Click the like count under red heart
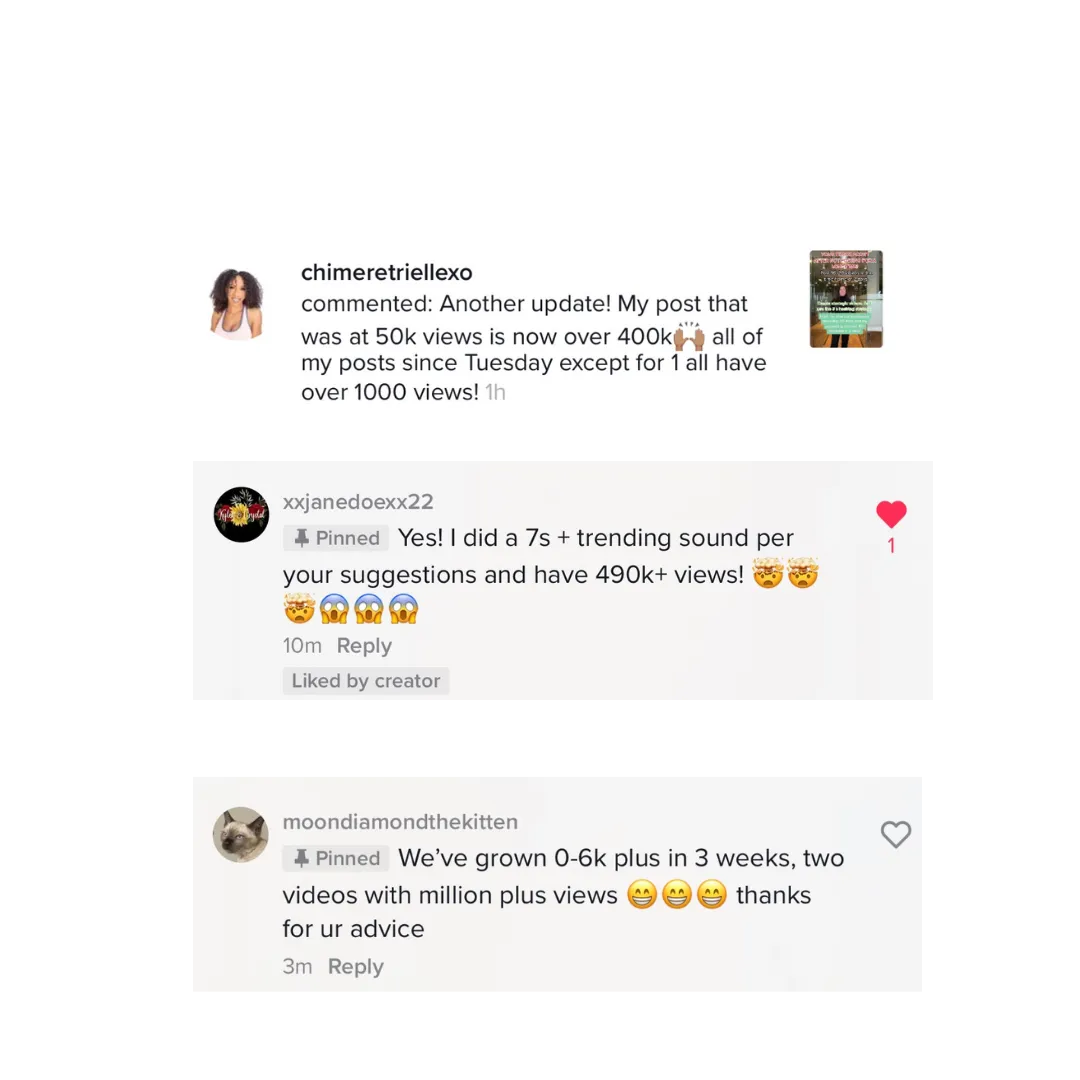1080x1080 pixels. (x=891, y=546)
